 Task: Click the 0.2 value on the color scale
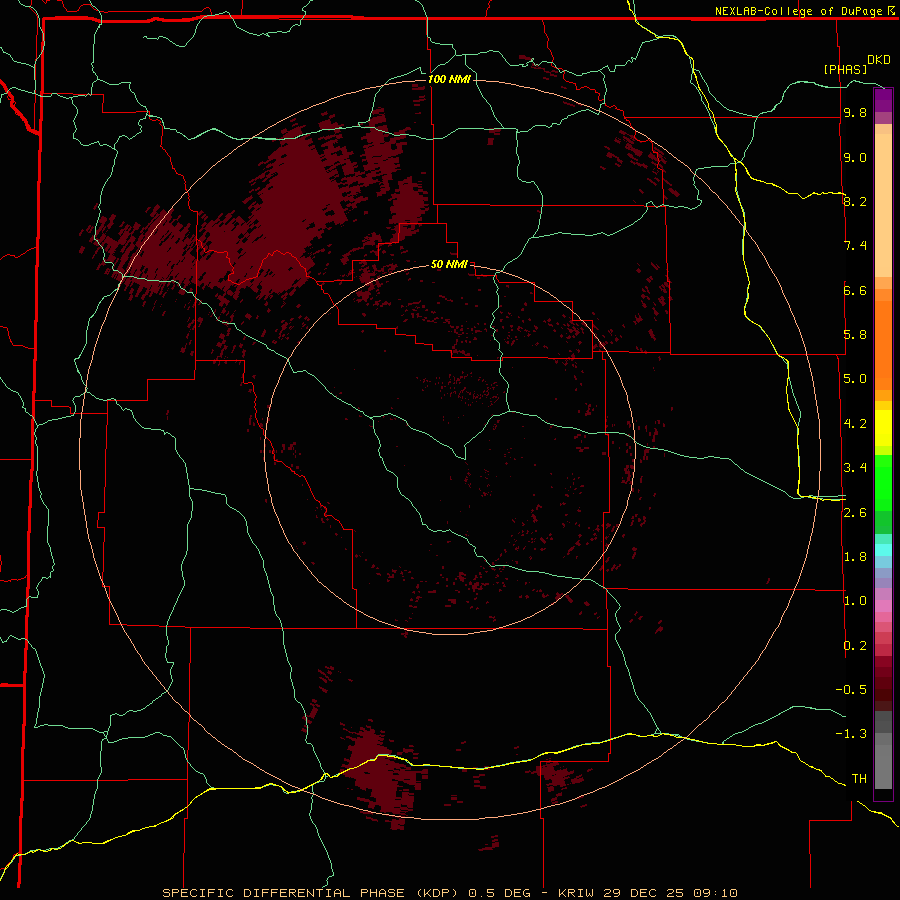click(855, 646)
